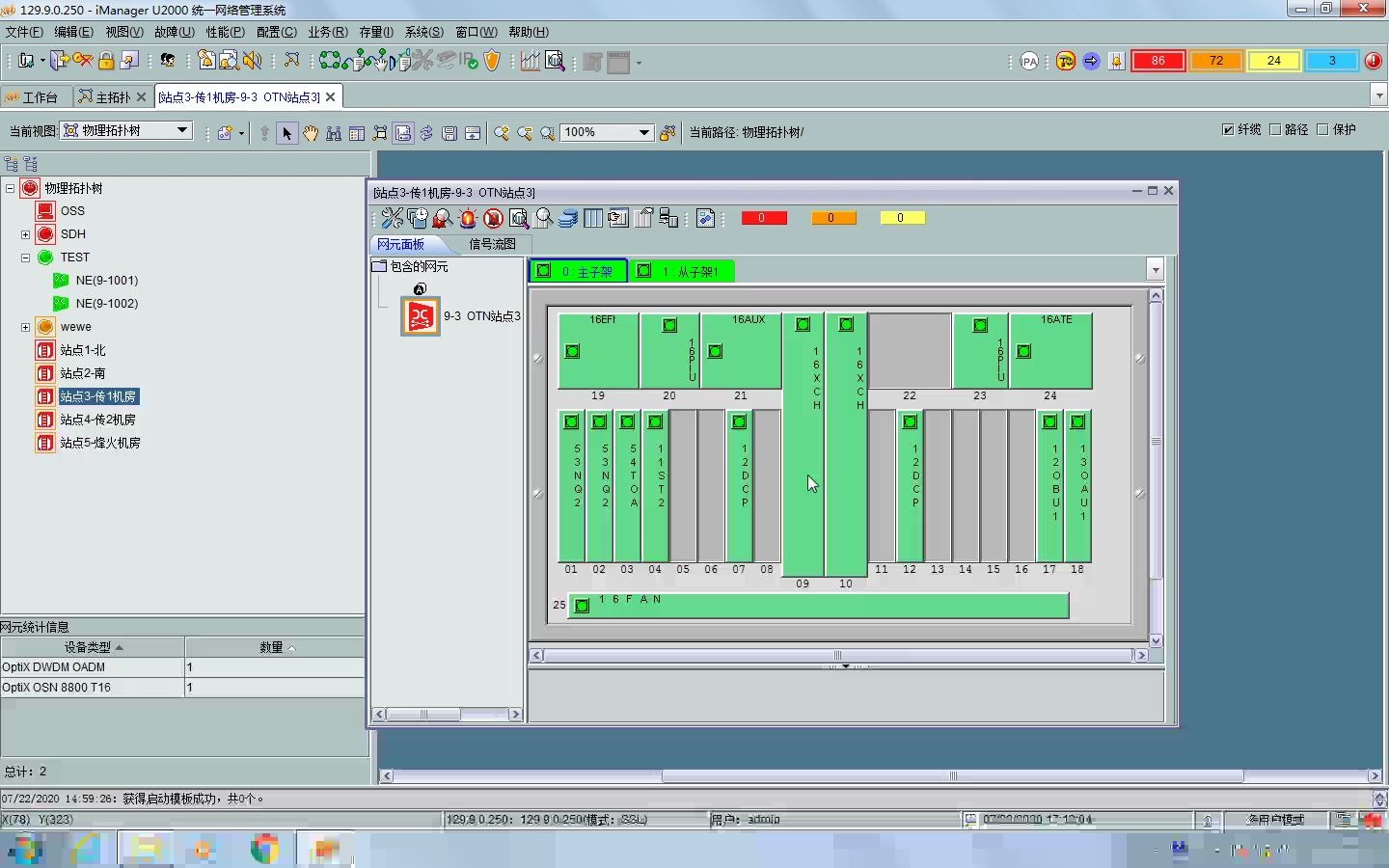Click the save view floppy icon
This screenshot has height=868, width=1389.
click(449, 133)
